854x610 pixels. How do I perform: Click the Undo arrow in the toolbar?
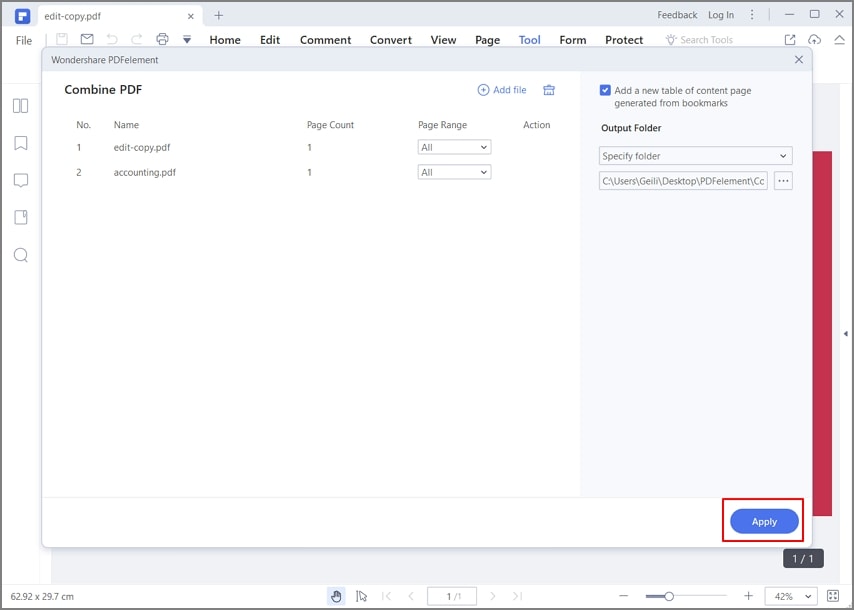pyautogui.click(x=112, y=37)
